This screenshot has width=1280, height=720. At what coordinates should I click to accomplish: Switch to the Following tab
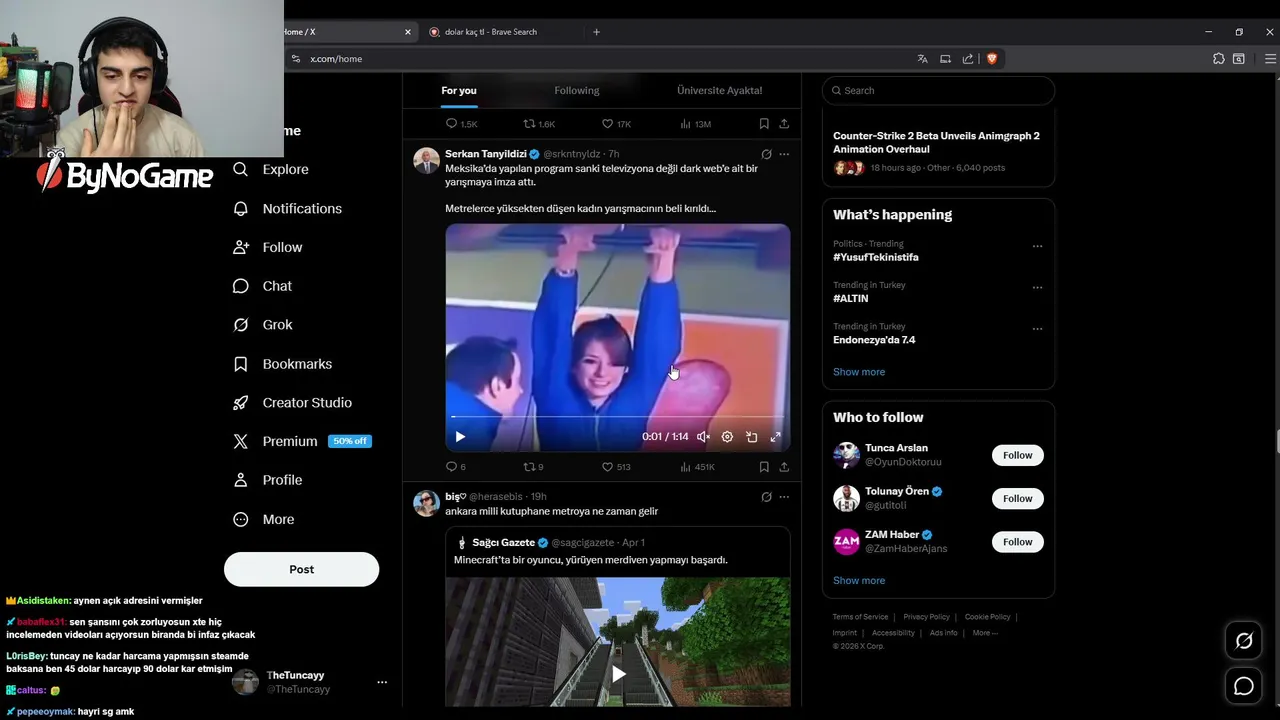click(x=577, y=90)
